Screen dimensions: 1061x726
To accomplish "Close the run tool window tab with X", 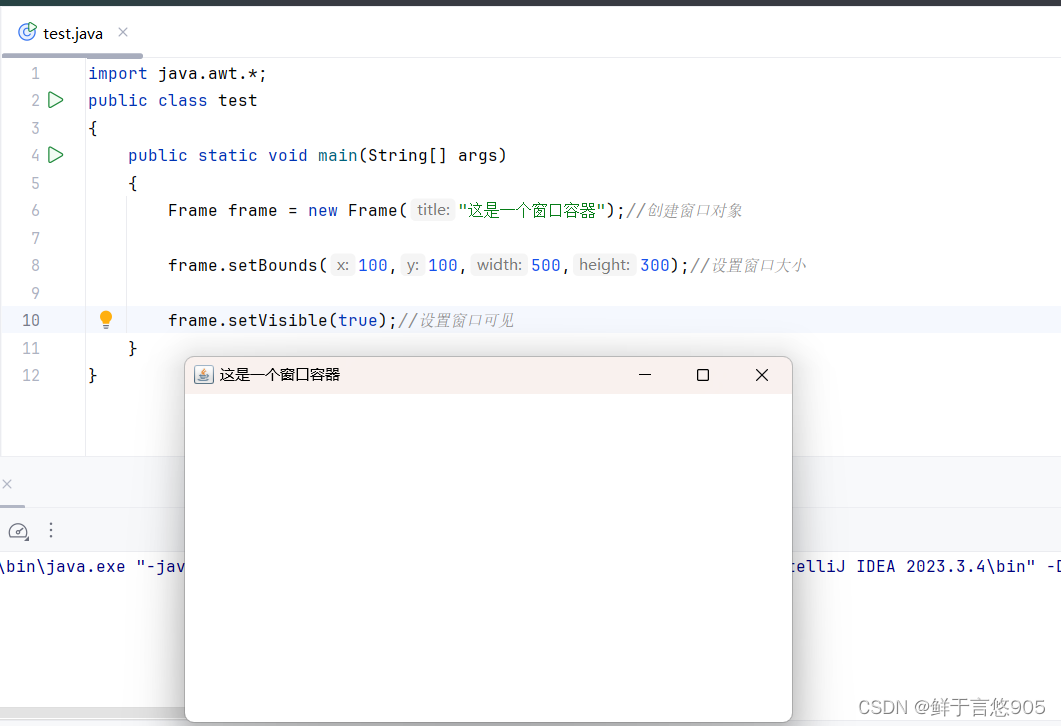I will [x=7, y=484].
